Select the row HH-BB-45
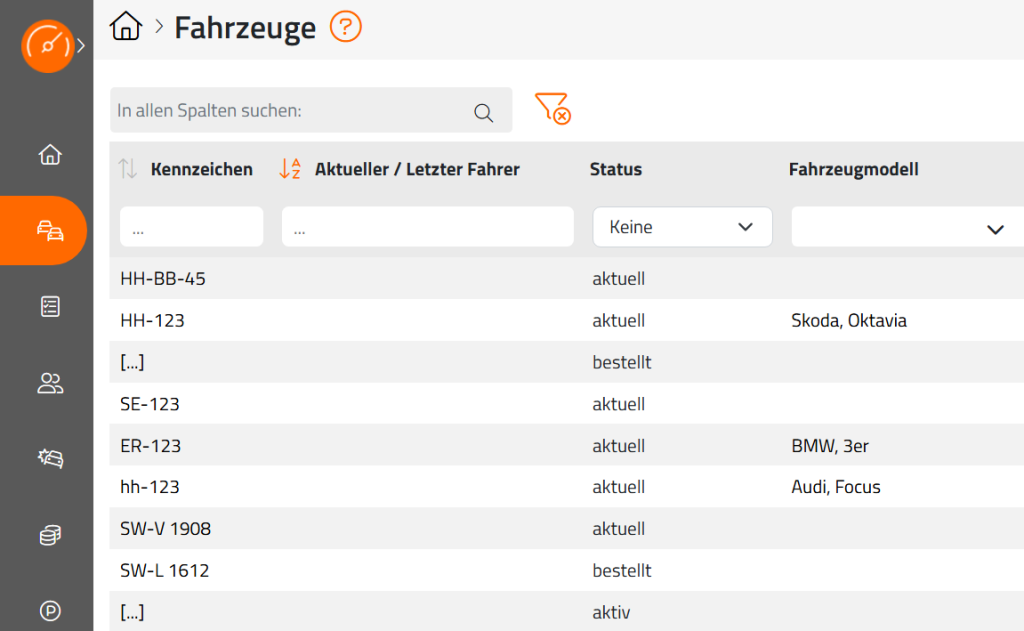 [566, 278]
